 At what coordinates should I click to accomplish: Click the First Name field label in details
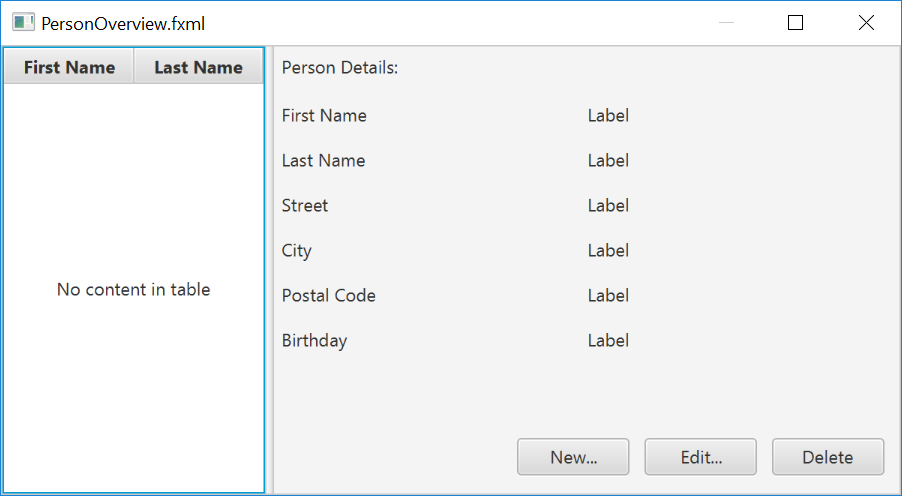(324, 116)
